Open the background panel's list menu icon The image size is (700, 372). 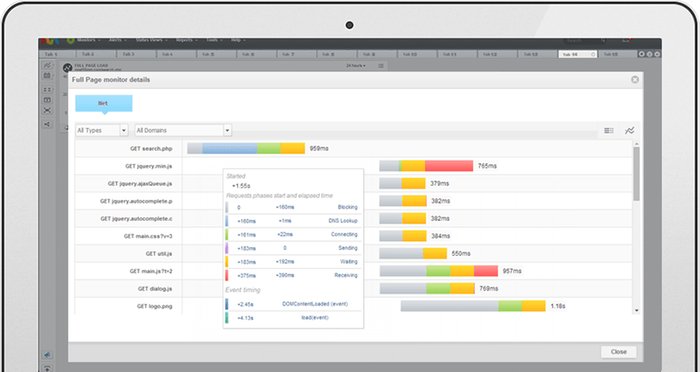pos(381,66)
